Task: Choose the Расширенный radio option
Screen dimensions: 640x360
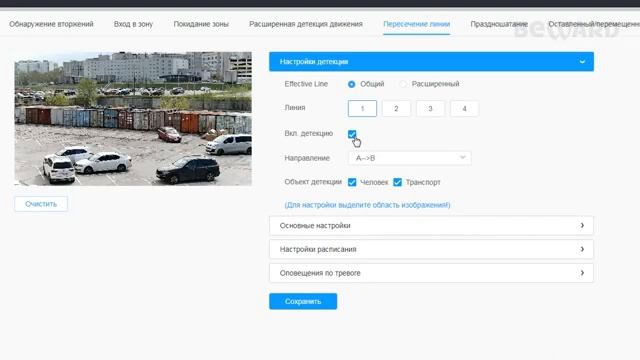Action: tap(403, 84)
